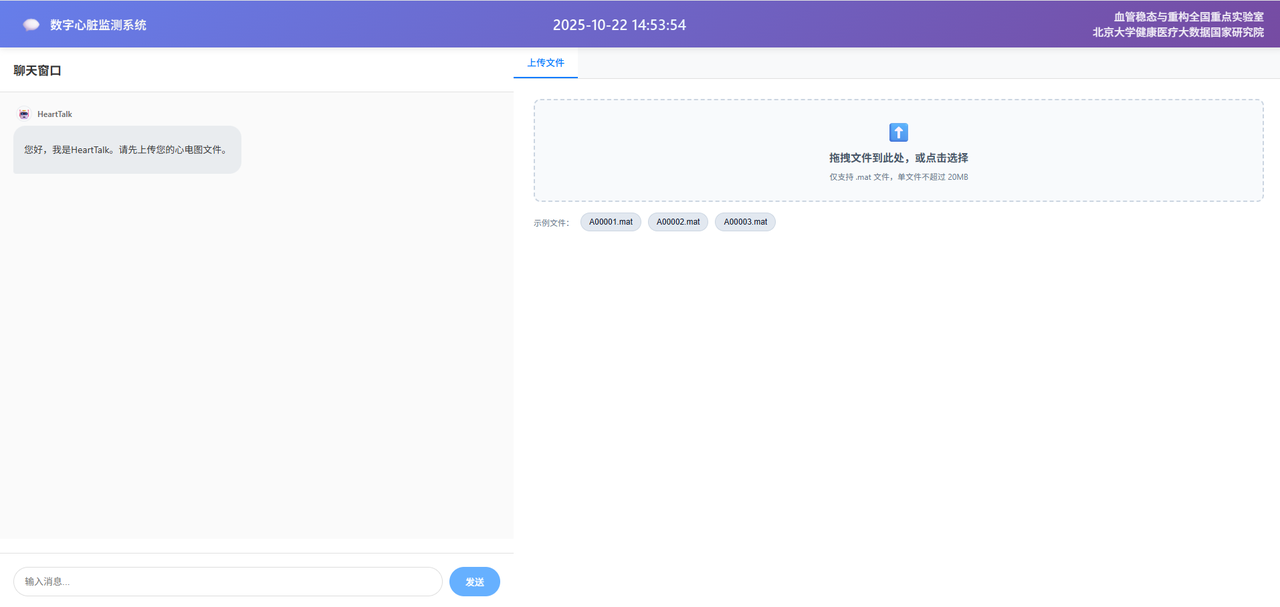Click the 拖拽文件到此处，或点击选择 upload text
Viewport: 1280px width, 607px height.
pyautogui.click(x=898, y=158)
